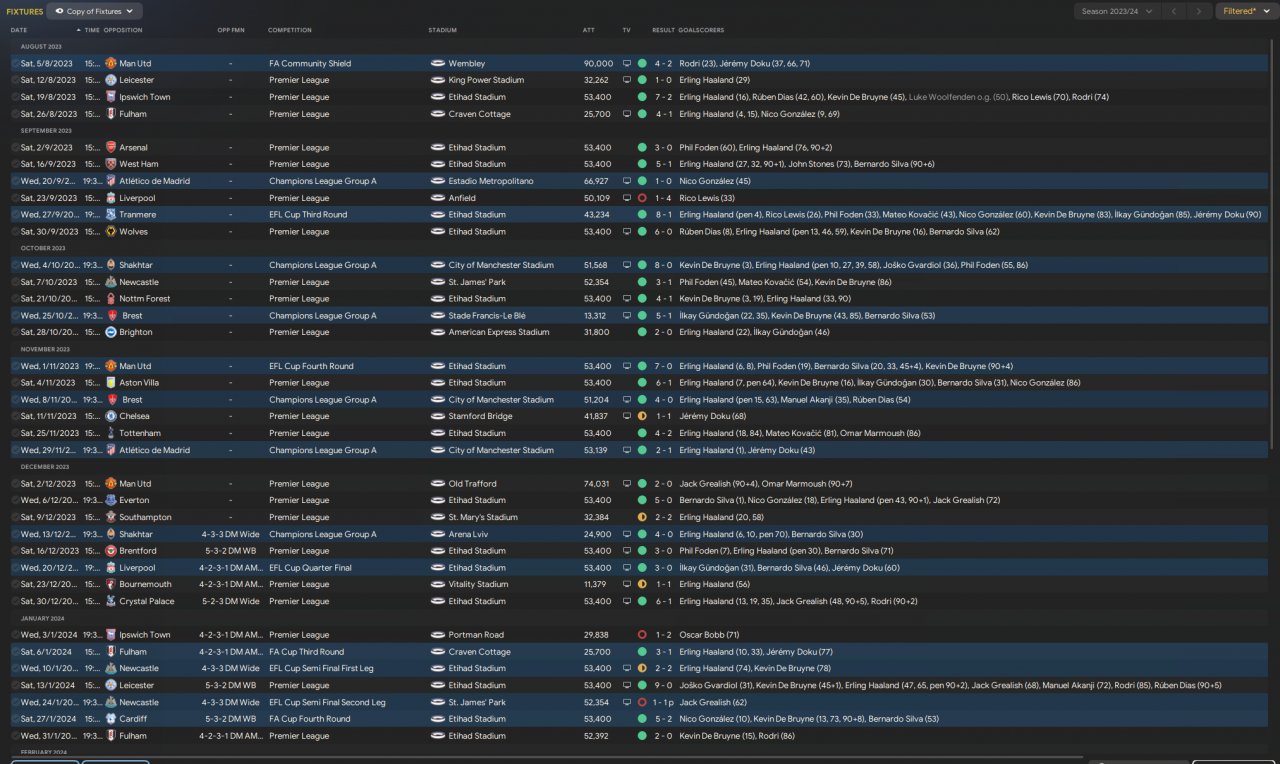Click the West Ham club badge
Image resolution: width=1280 pixels, height=764 pixels.
point(111,164)
